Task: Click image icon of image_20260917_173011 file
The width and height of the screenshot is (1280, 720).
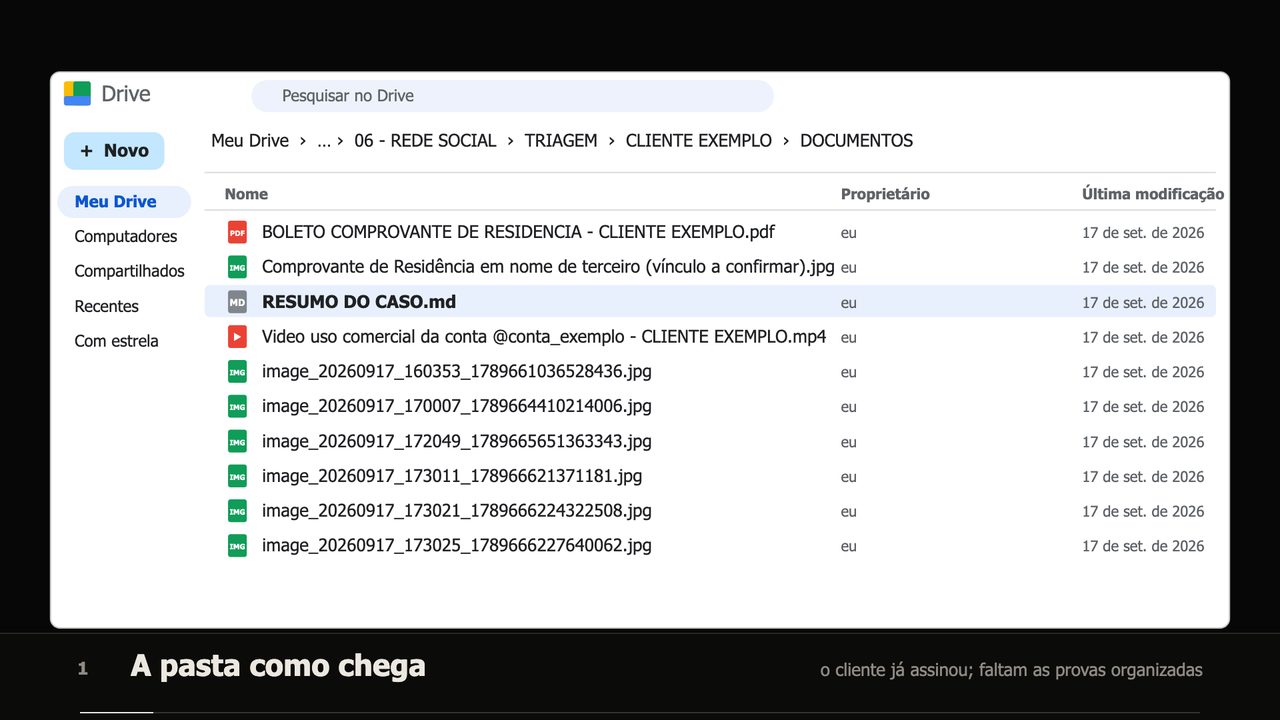Action: click(x=237, y=476)
